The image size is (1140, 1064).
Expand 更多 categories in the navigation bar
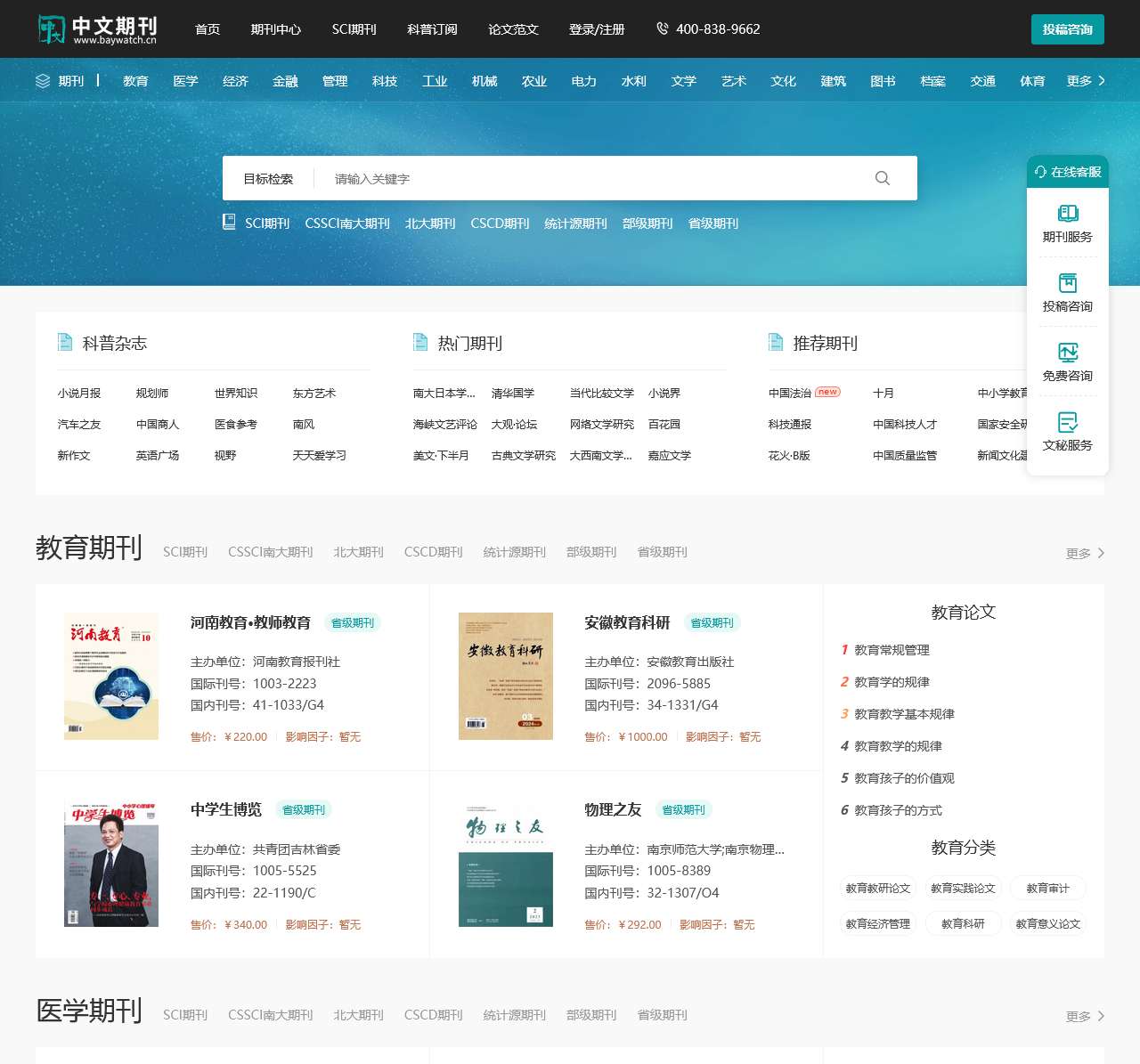(x=1086, y=81)
